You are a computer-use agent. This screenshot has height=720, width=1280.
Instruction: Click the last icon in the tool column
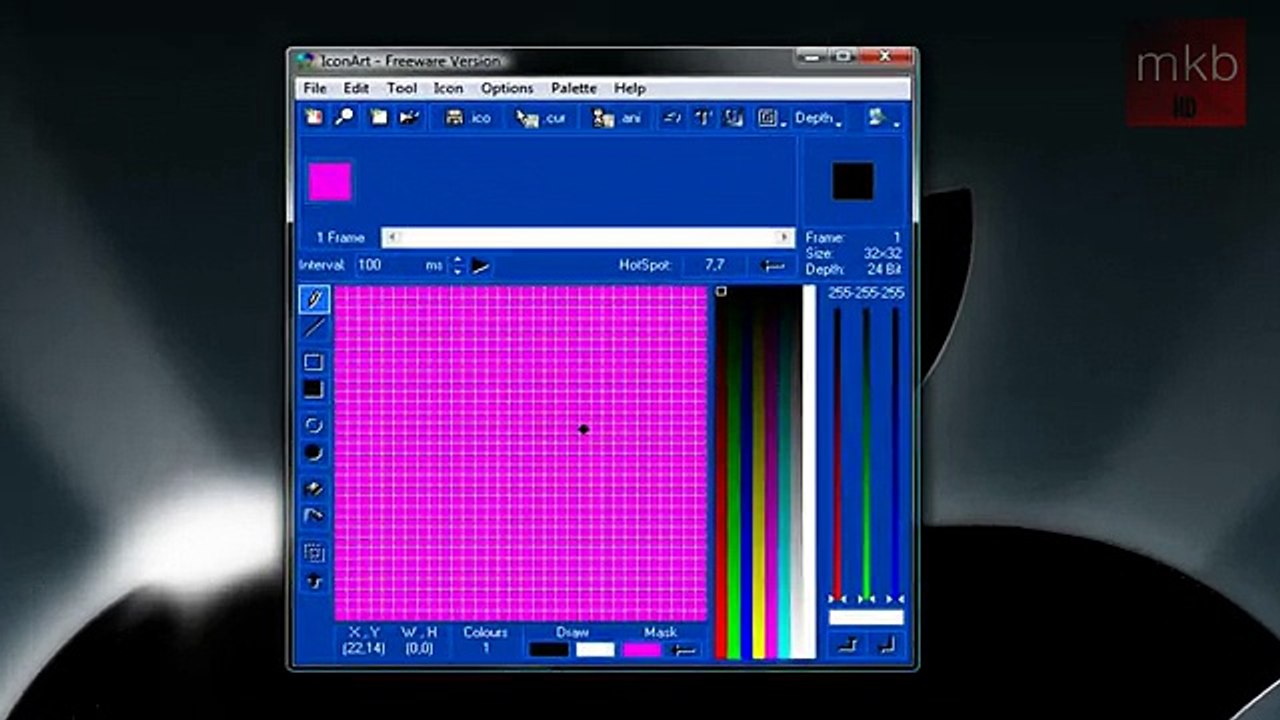coord(314,581)
